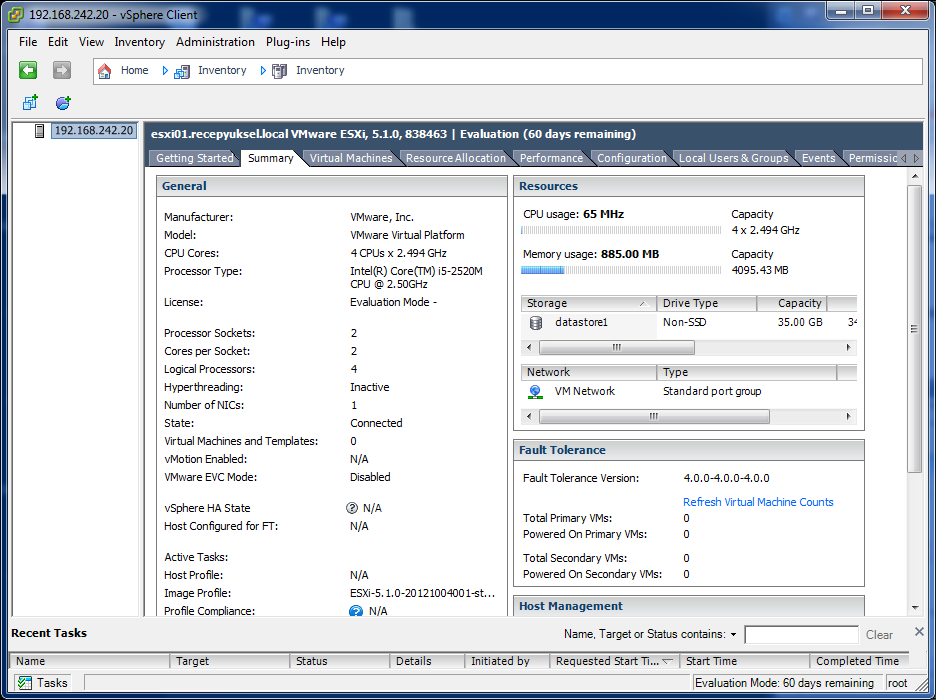Open the Configuration tab
Viewport: 936px width, 700px height.
(x=632, y=158)
